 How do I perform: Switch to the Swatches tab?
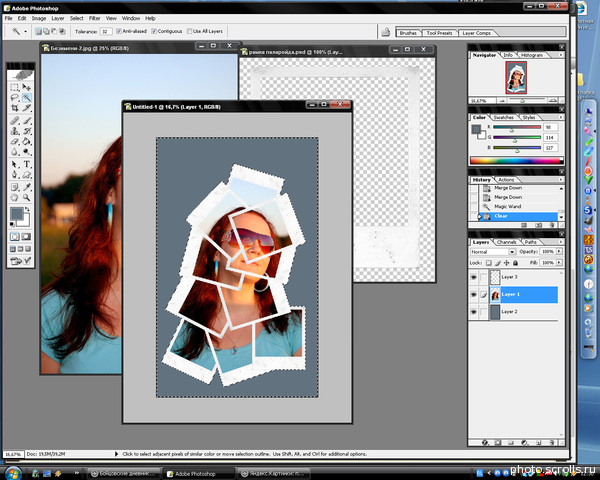click(503, 117)
